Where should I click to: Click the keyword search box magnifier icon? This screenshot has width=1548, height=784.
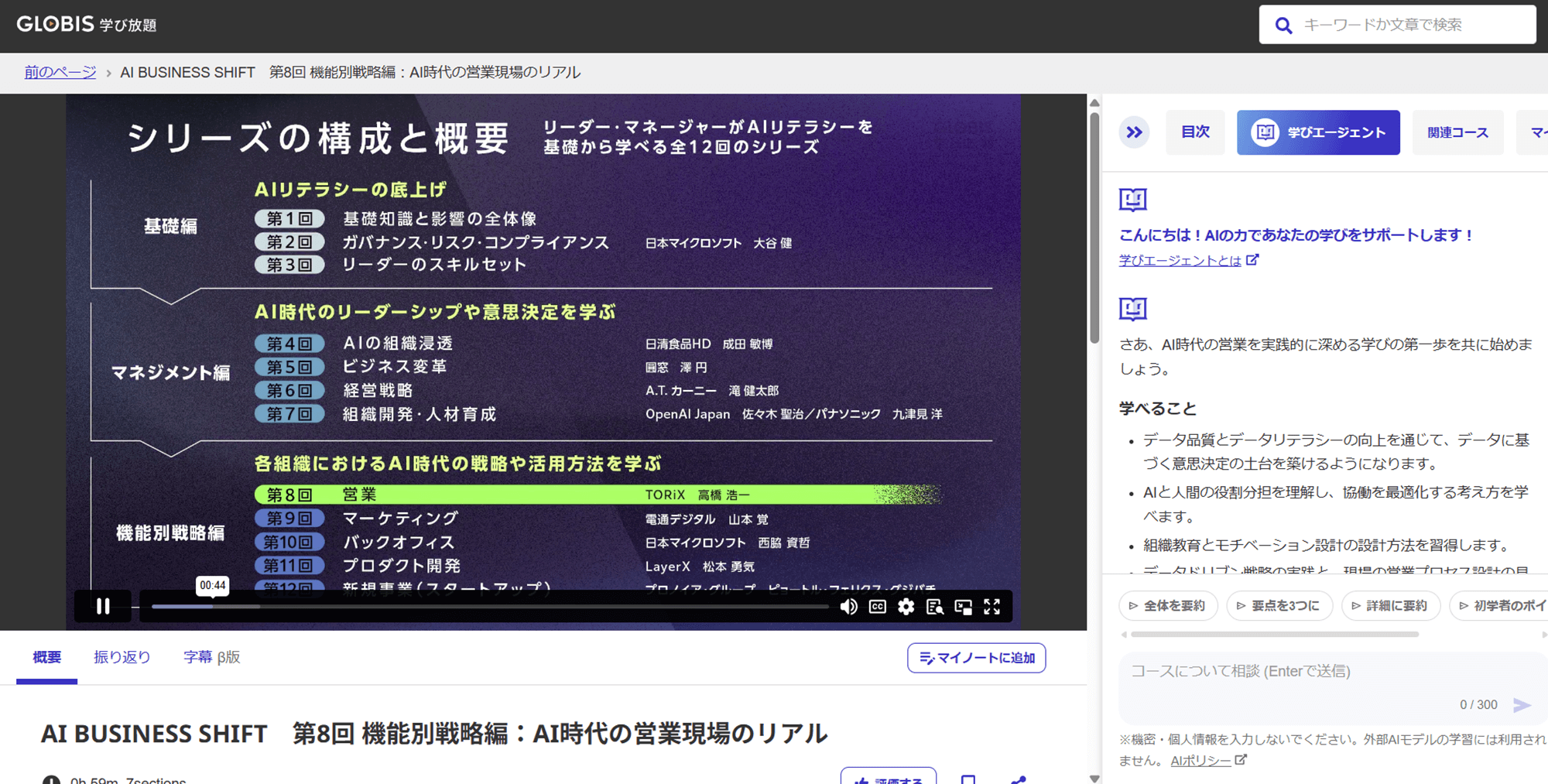(x=1283, y=26)
